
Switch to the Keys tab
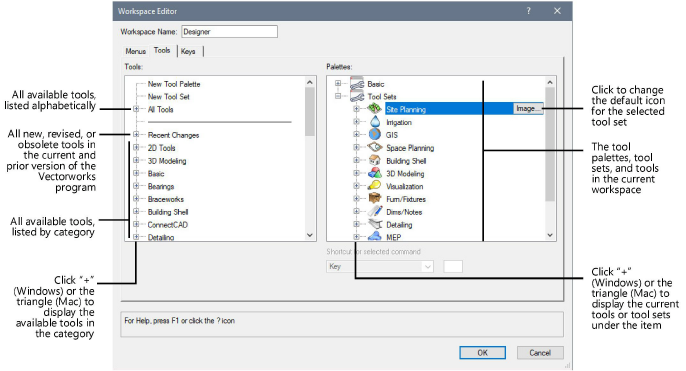tap(188, 51)
